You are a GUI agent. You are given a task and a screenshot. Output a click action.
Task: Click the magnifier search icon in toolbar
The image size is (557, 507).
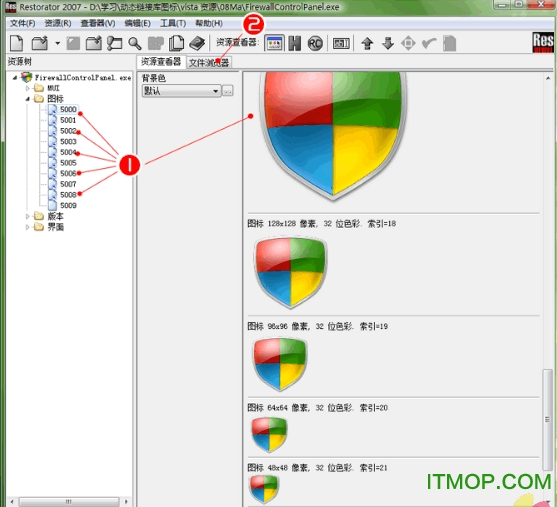point(135,44)
